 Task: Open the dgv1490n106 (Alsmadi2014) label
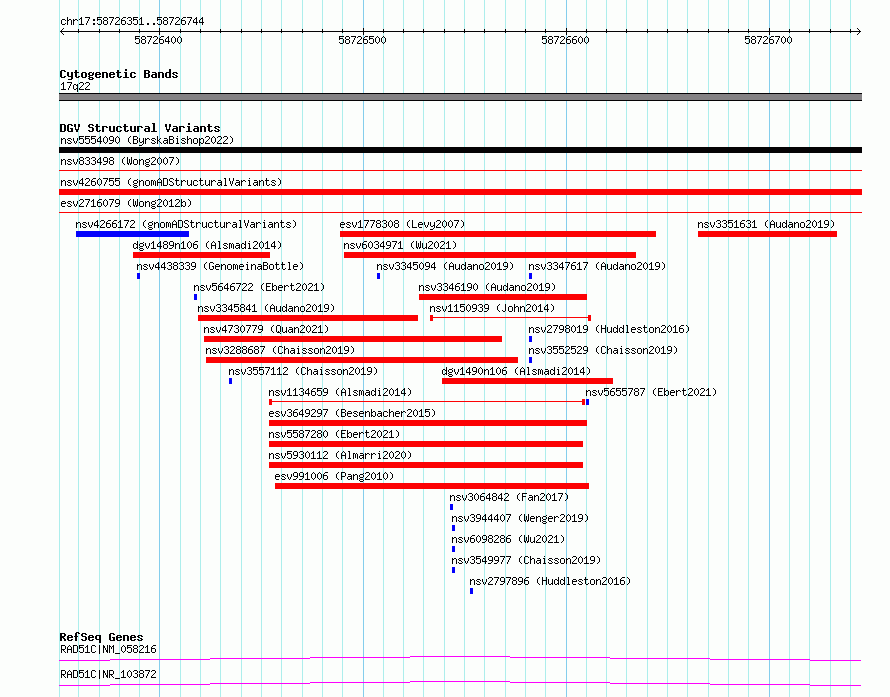coord(517,371)
